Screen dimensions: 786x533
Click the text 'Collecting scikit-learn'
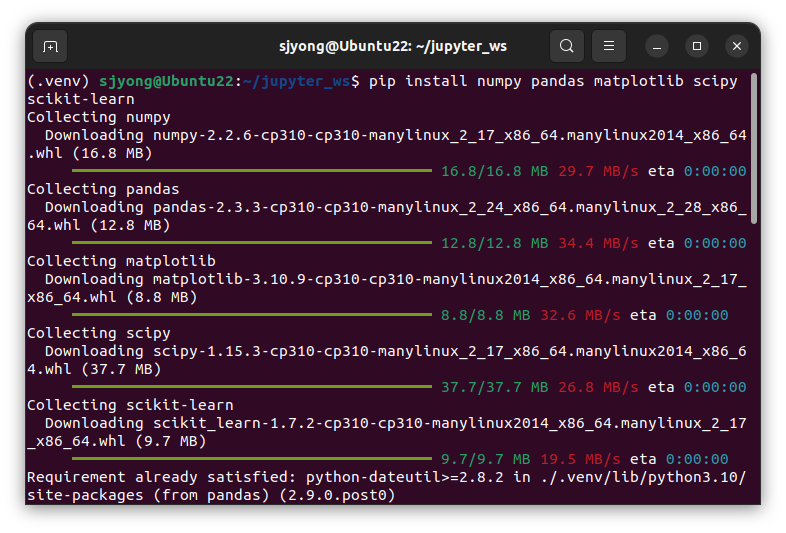pyautogui.click(x=130, y=405)
